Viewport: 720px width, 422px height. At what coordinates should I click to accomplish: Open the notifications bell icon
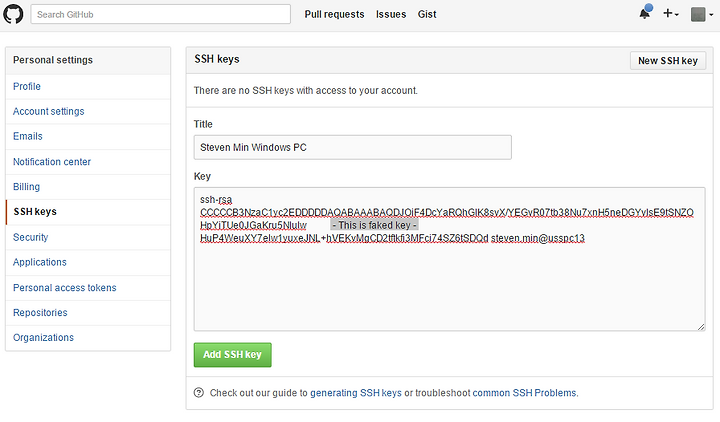(x=645, y=12)
